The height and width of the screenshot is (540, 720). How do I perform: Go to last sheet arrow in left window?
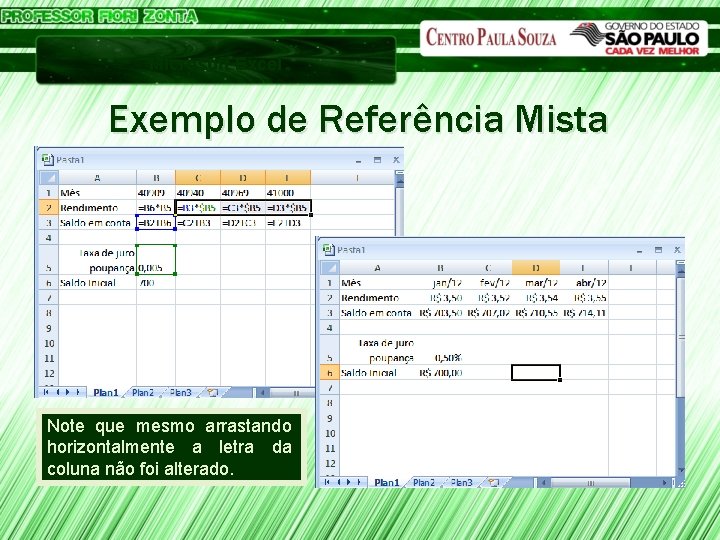(x=78, y=392)
